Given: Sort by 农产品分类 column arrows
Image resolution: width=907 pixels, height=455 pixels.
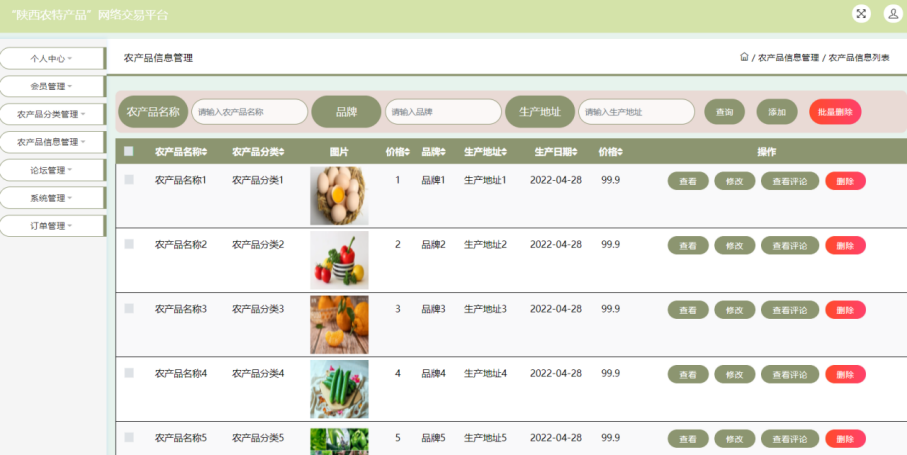Looking at the screenshot, I should [x=282, y=152].
